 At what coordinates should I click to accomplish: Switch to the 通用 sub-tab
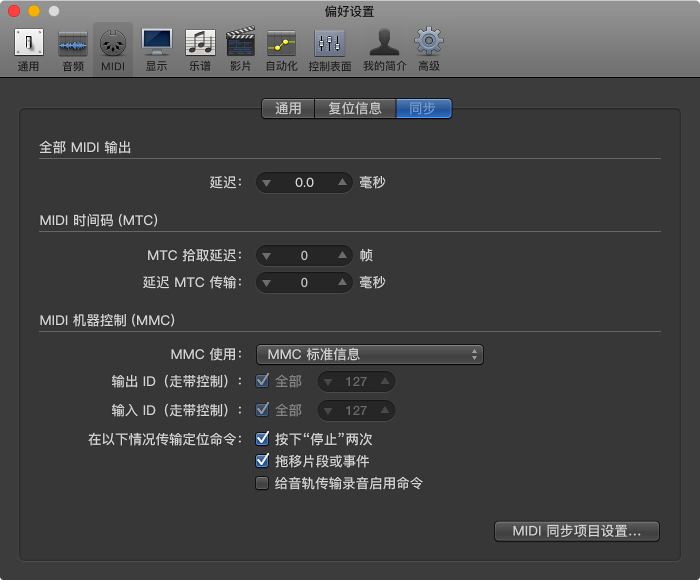coord(288,108)
